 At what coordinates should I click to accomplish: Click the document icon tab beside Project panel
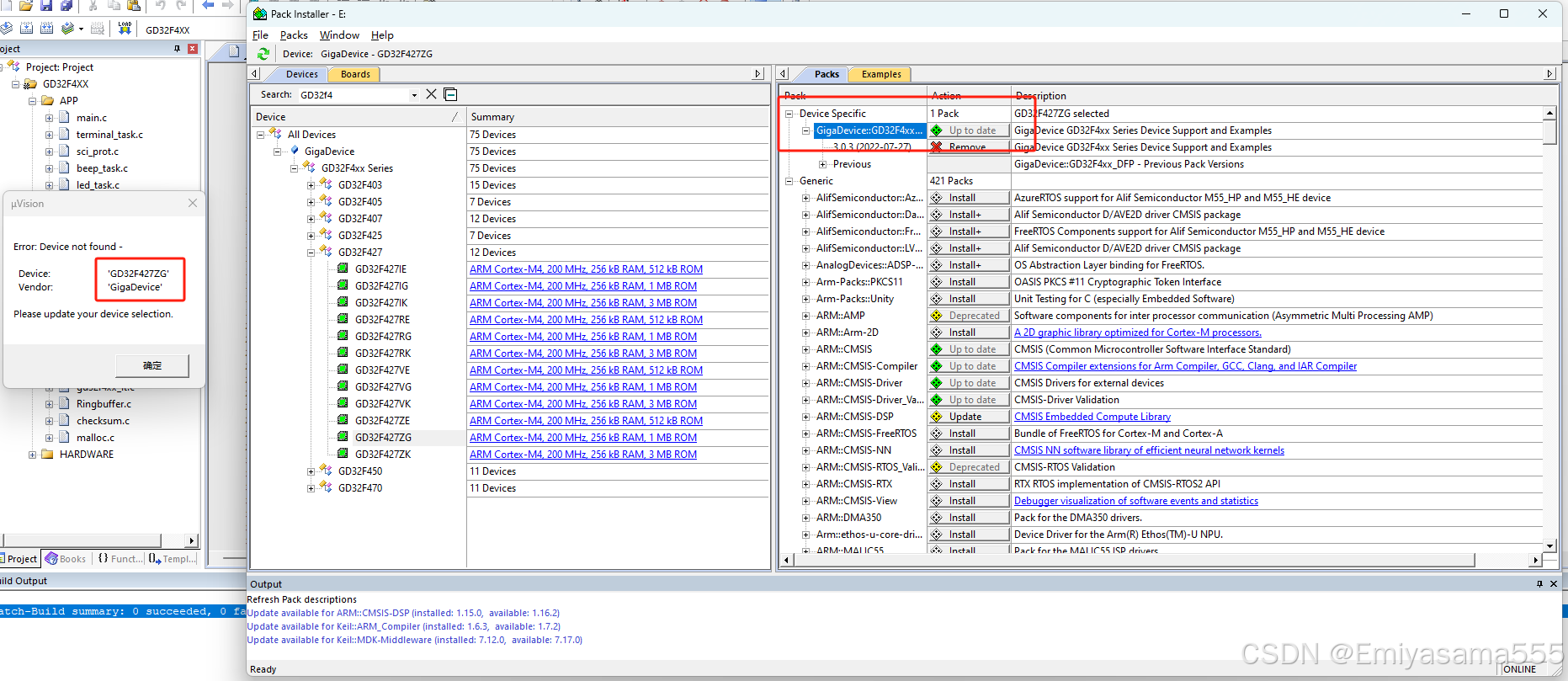[x=235, y=51]
